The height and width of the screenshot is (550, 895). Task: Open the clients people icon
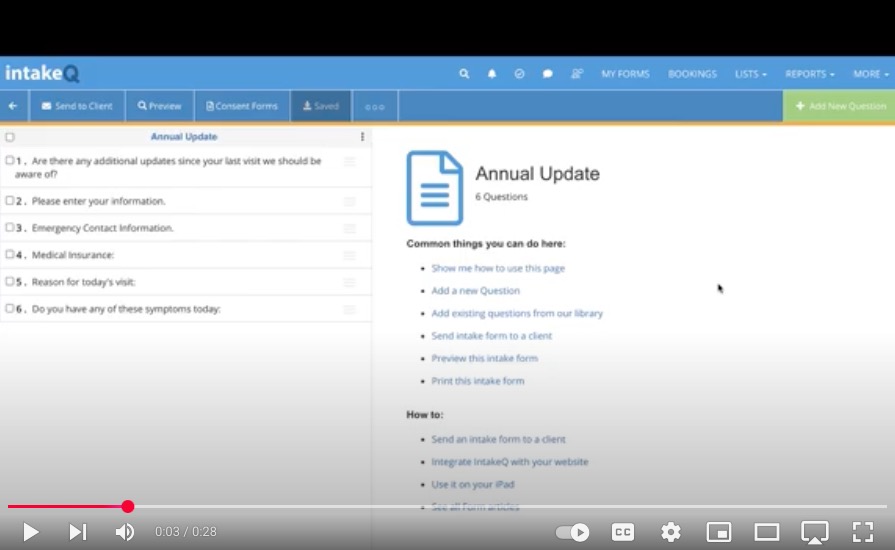pos(577,74)
